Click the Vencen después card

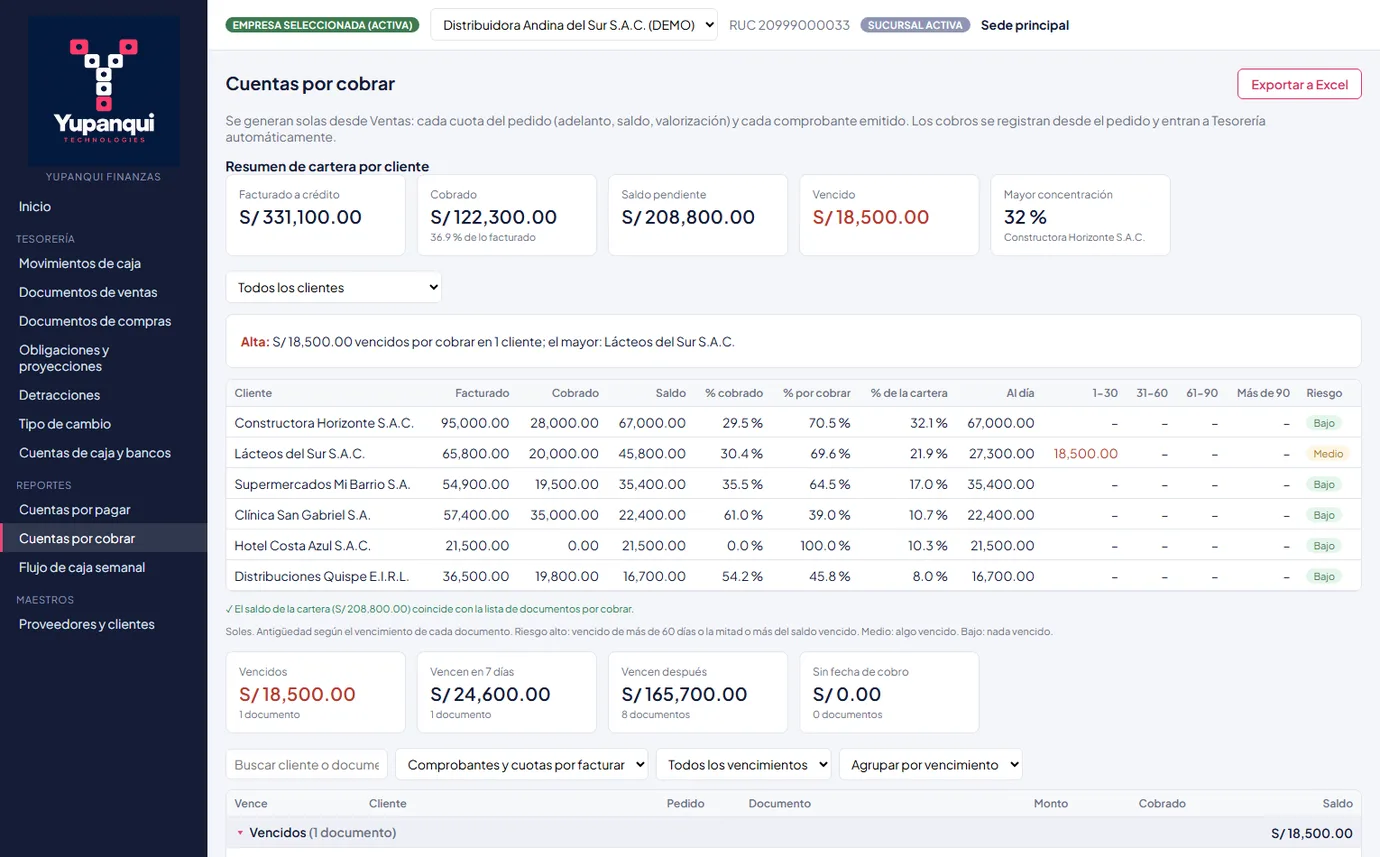(x=698, y=692)
